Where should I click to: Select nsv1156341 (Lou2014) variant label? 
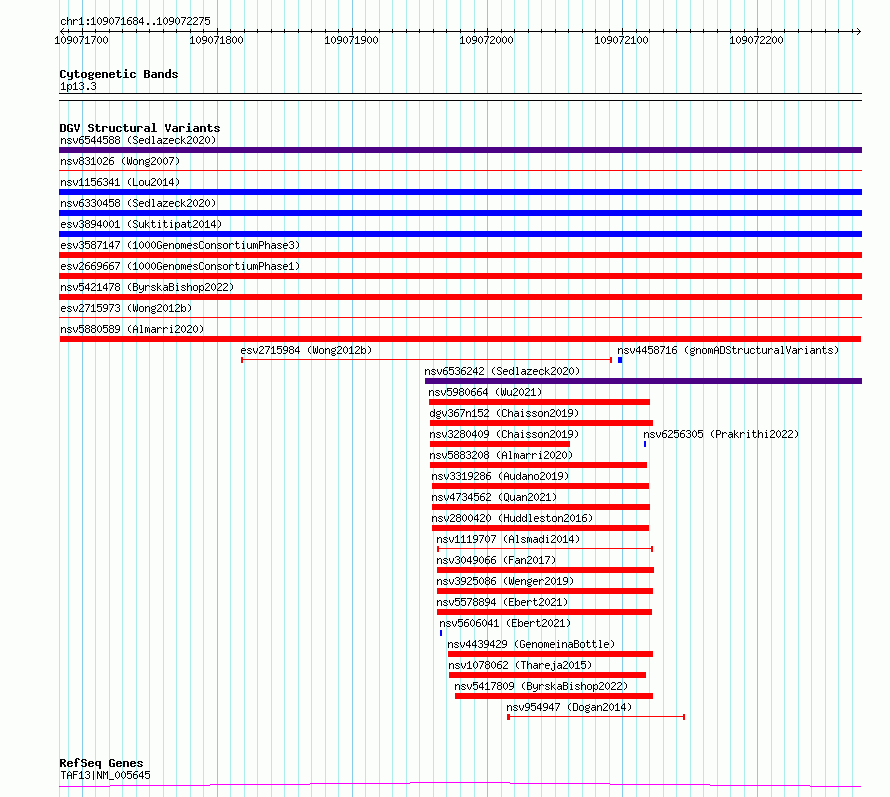click(x=120, y=182)
